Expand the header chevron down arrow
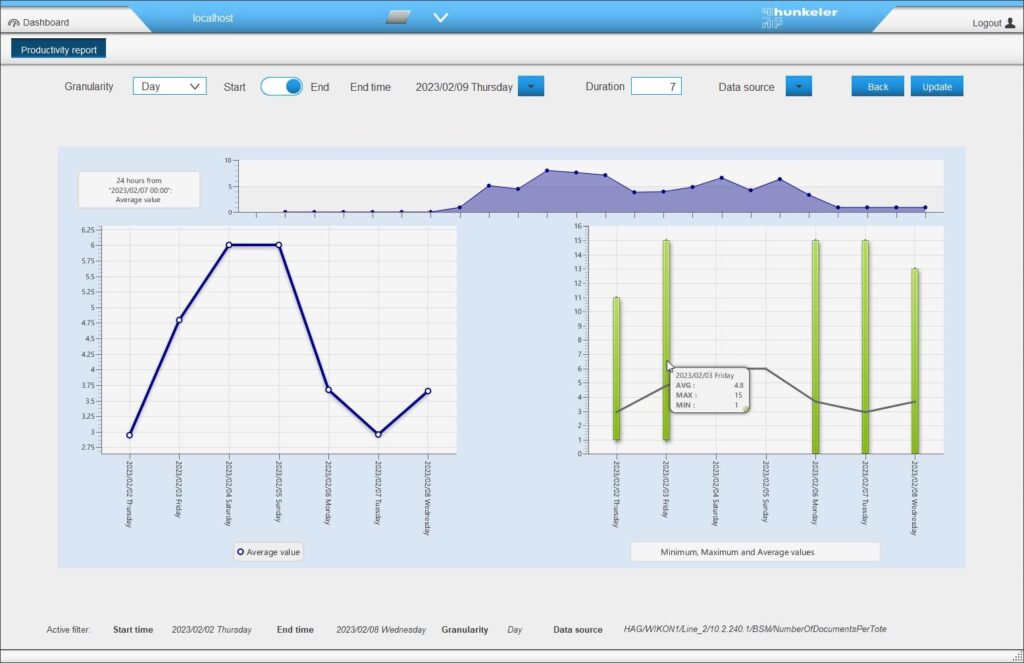1024x663 pixels. pyautogui.click(x=441, y=18)
